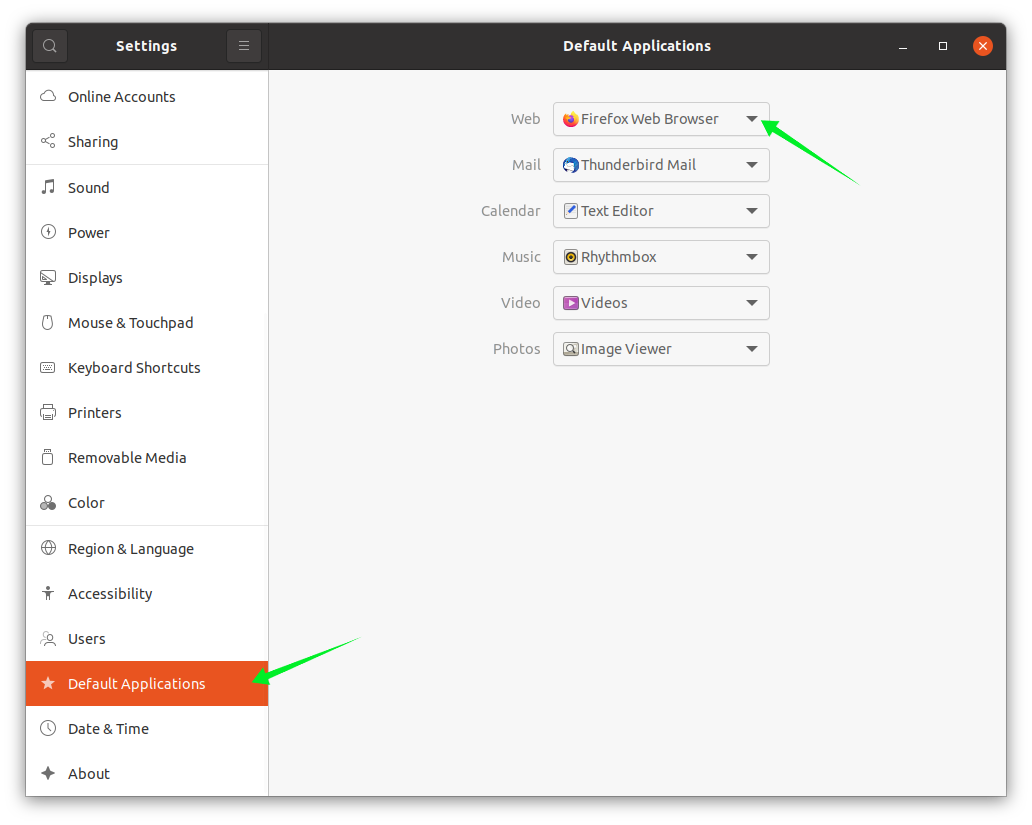Click the Rhythmbox icon in Music selector
The height and width of the screenshot is (825, 1032).
(x=571, y=257)
